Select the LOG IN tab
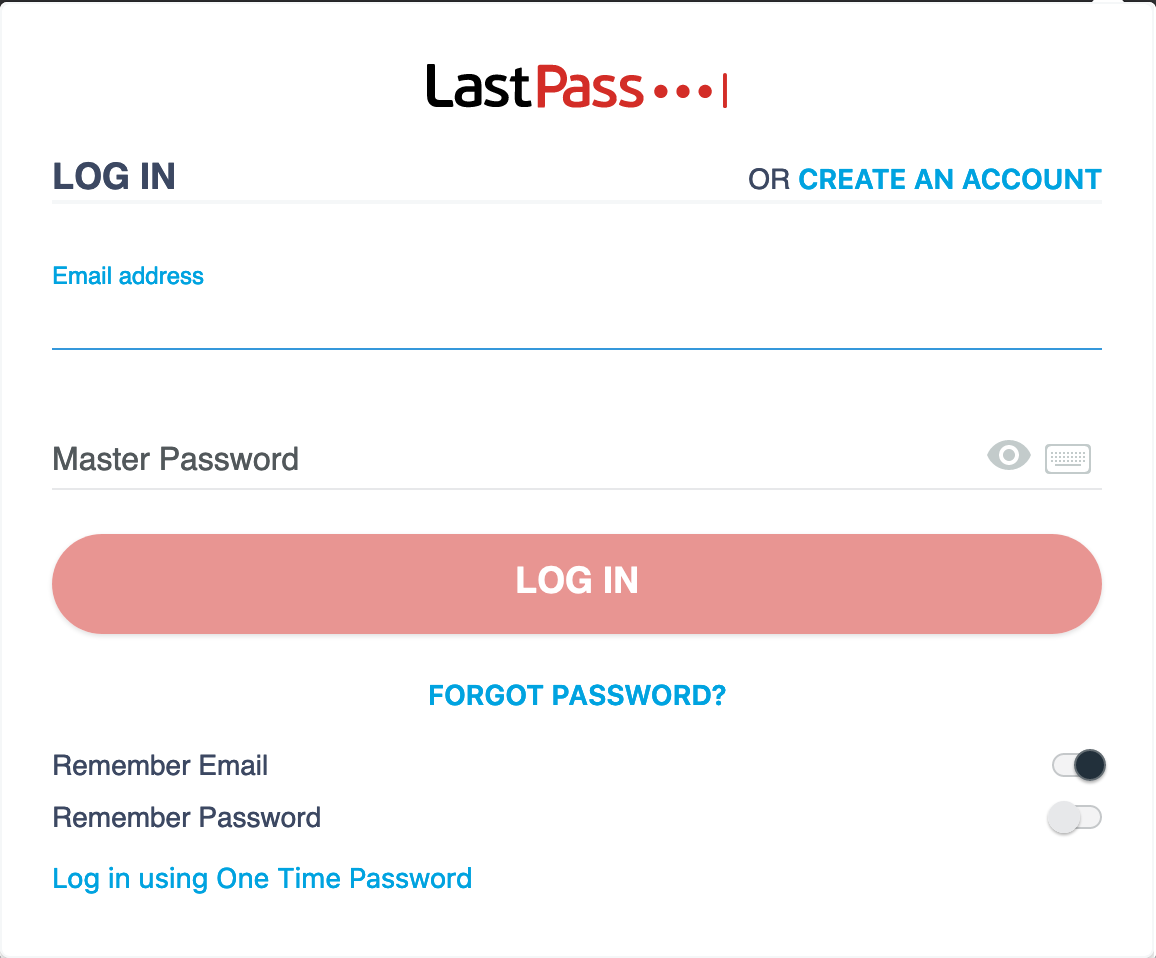1156x958 pixels. tap(113, 176)
